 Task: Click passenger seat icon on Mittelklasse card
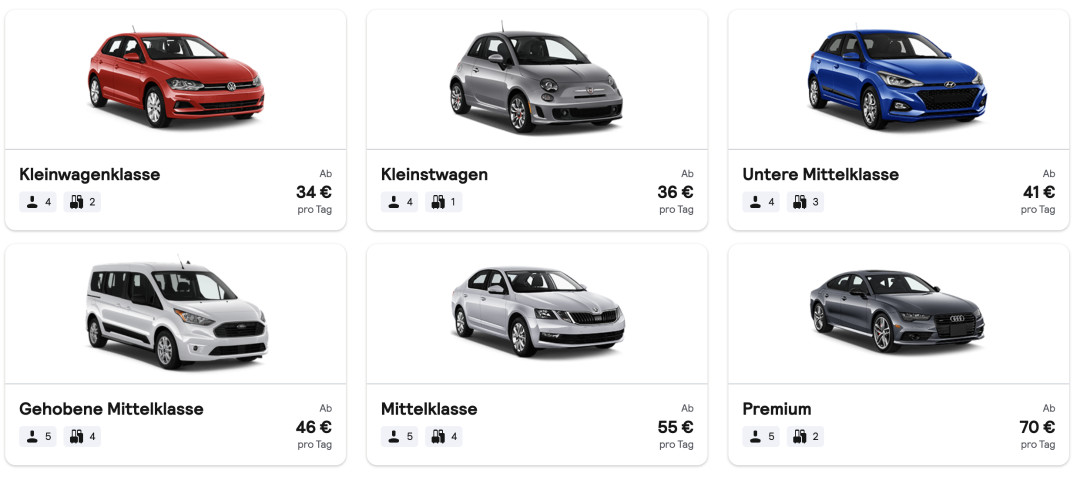tap(394, 437)
